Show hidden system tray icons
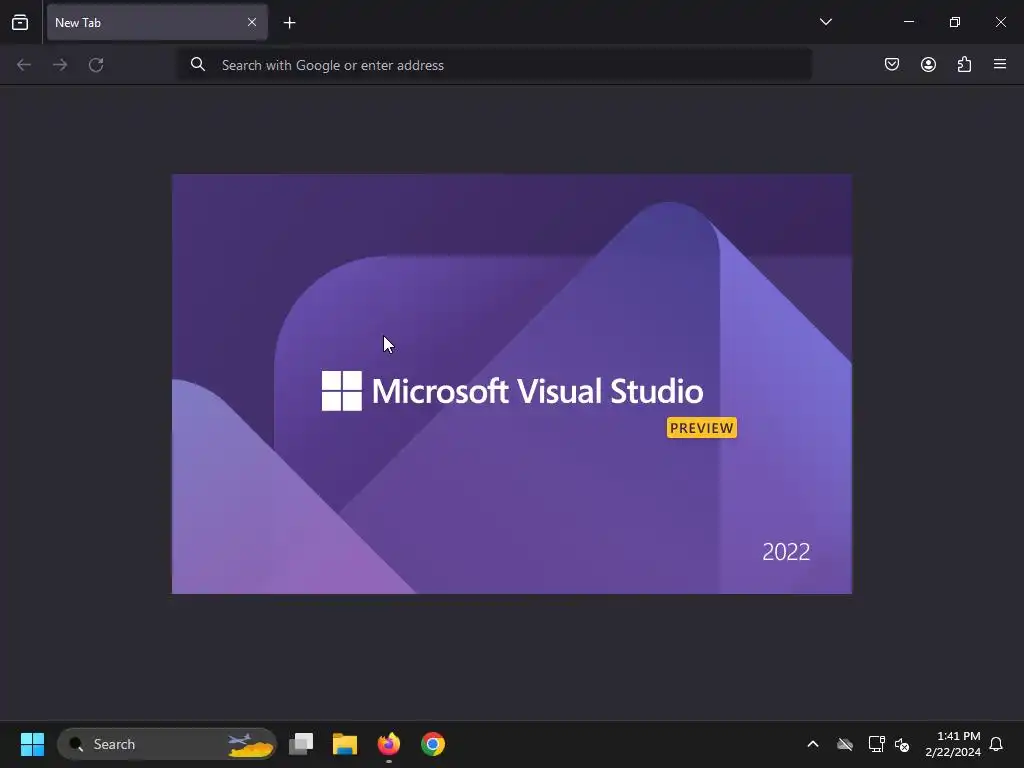Viewport: 1024px width, 768px height. pyautogui.click(x=813, y=744)
